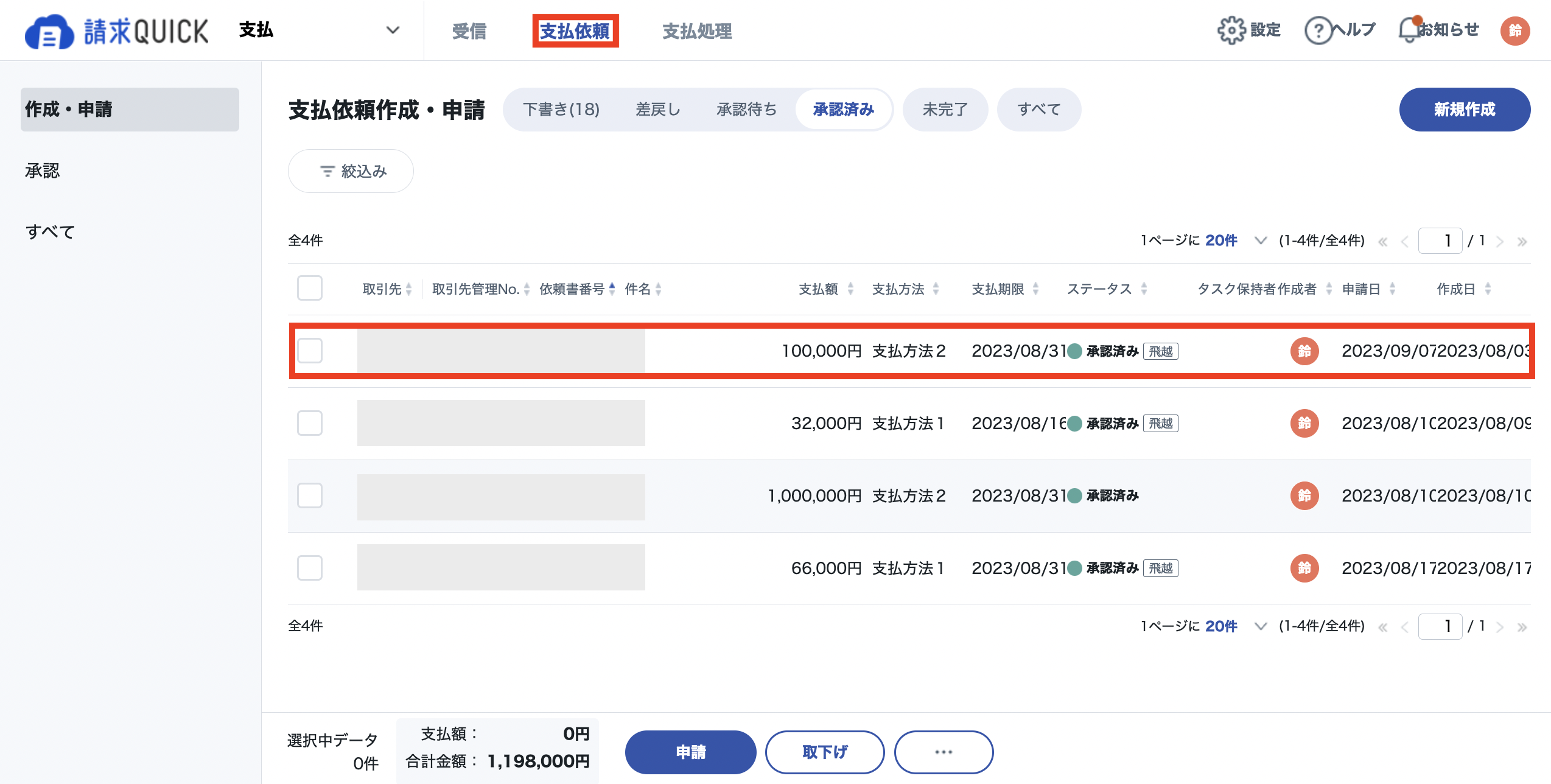The width and height of the screenshot is (1551, 784).
Task: Switch to the 支払処理 tab
Action: pyautogui.click(x=697, y=30)
